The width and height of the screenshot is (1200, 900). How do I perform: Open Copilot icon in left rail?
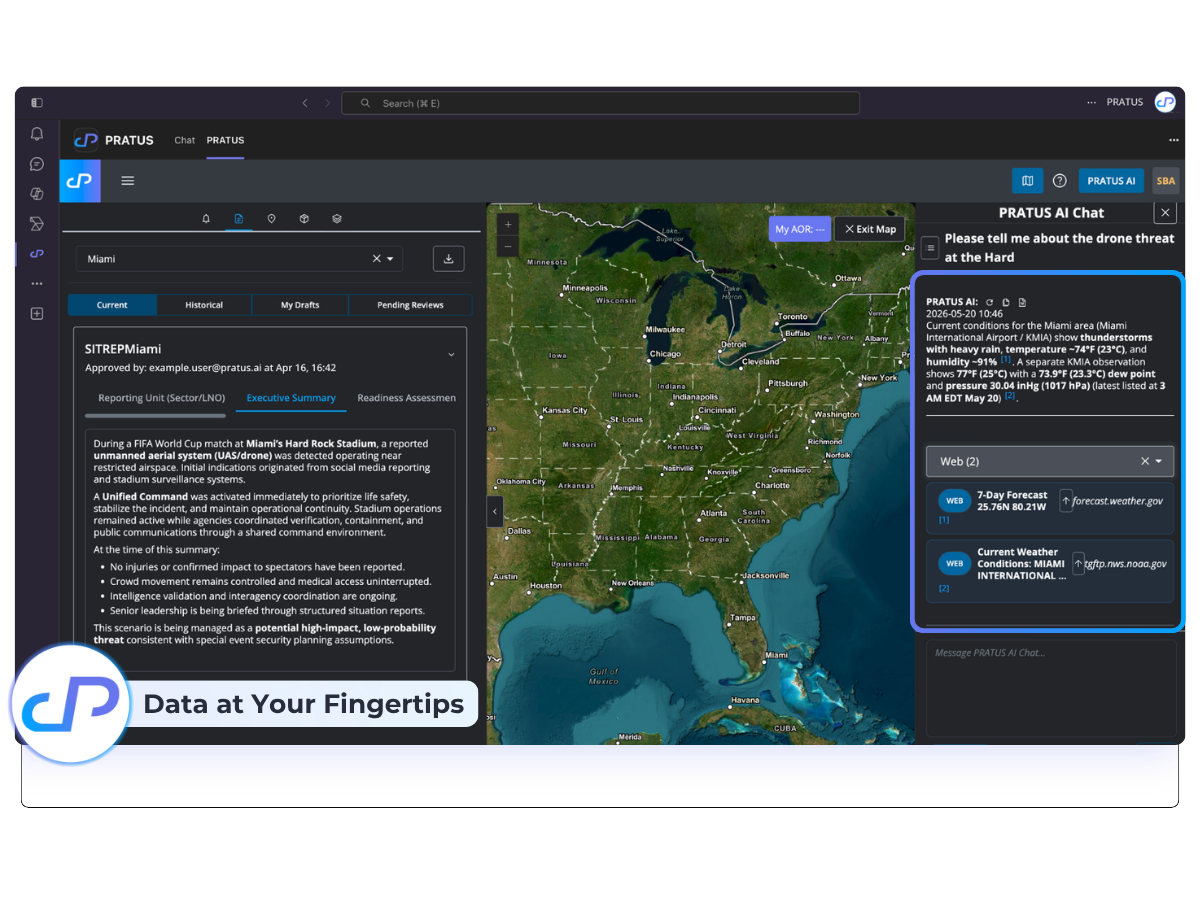[x=37, y=194]
